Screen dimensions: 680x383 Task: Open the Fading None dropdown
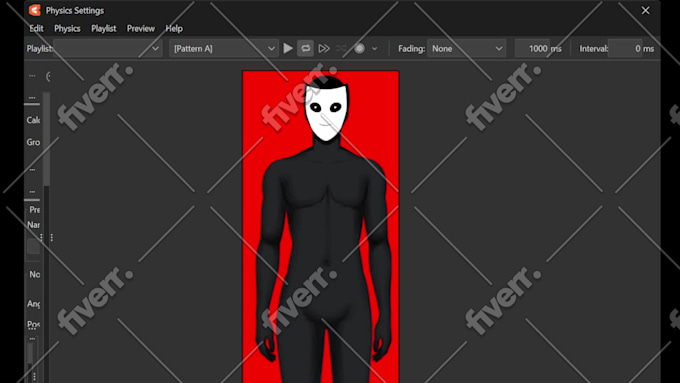[x=466, y=49]
